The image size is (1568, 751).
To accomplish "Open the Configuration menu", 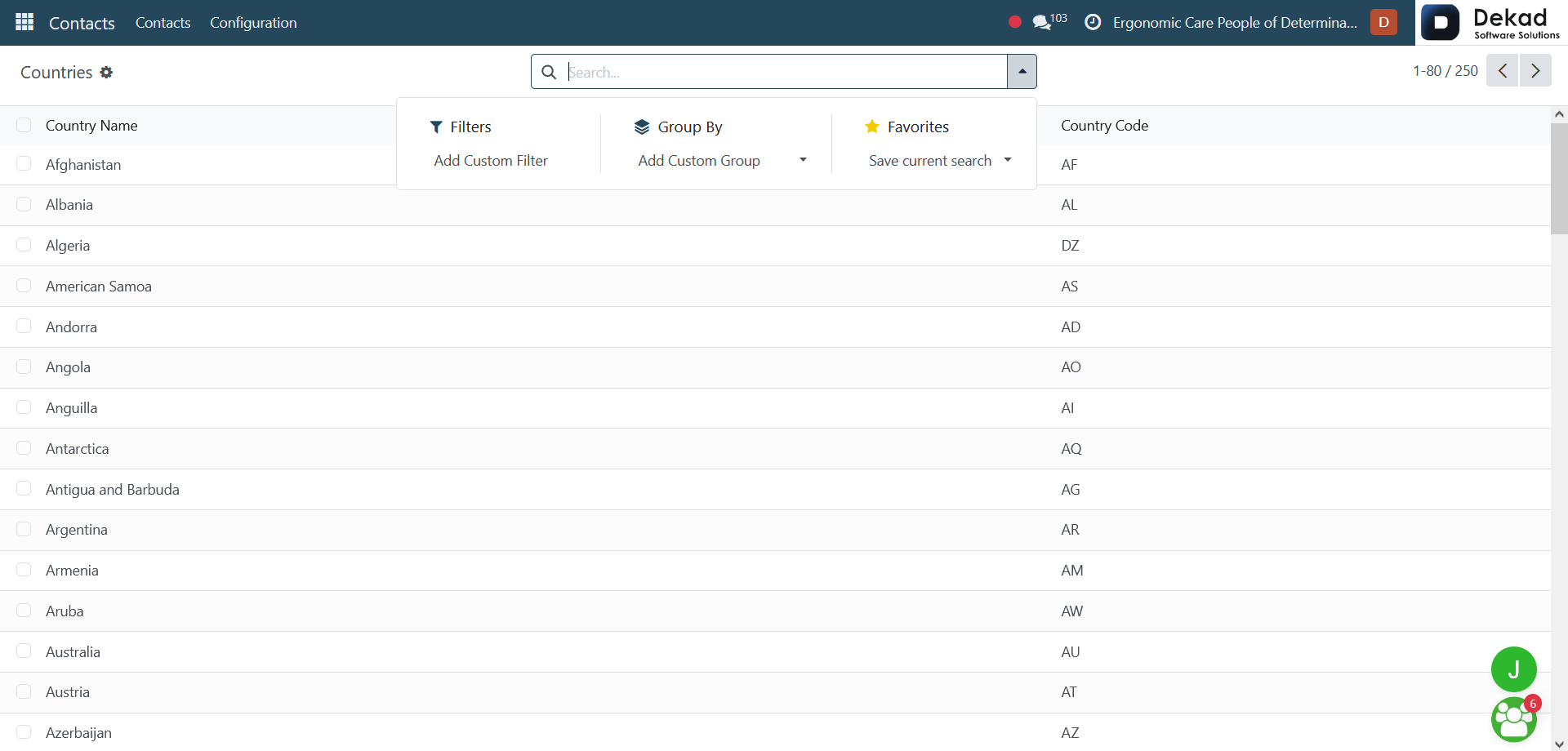I will pyautogui.click(x=253, y=23).
